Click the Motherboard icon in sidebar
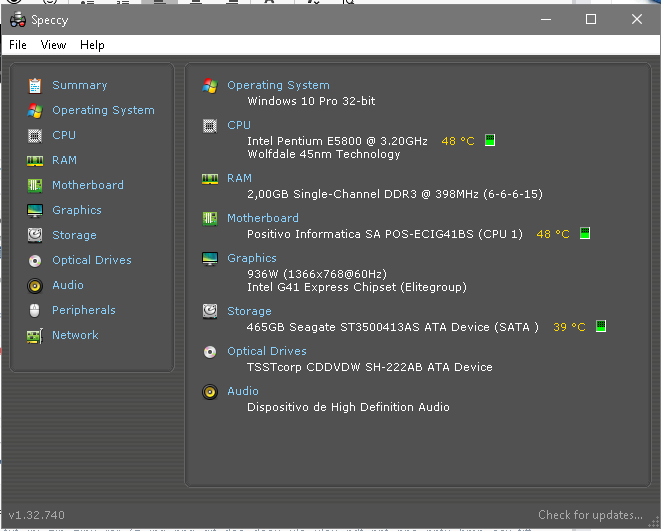Image resolution: width=661 pixels, height=531 pixels. coord(35,185)
